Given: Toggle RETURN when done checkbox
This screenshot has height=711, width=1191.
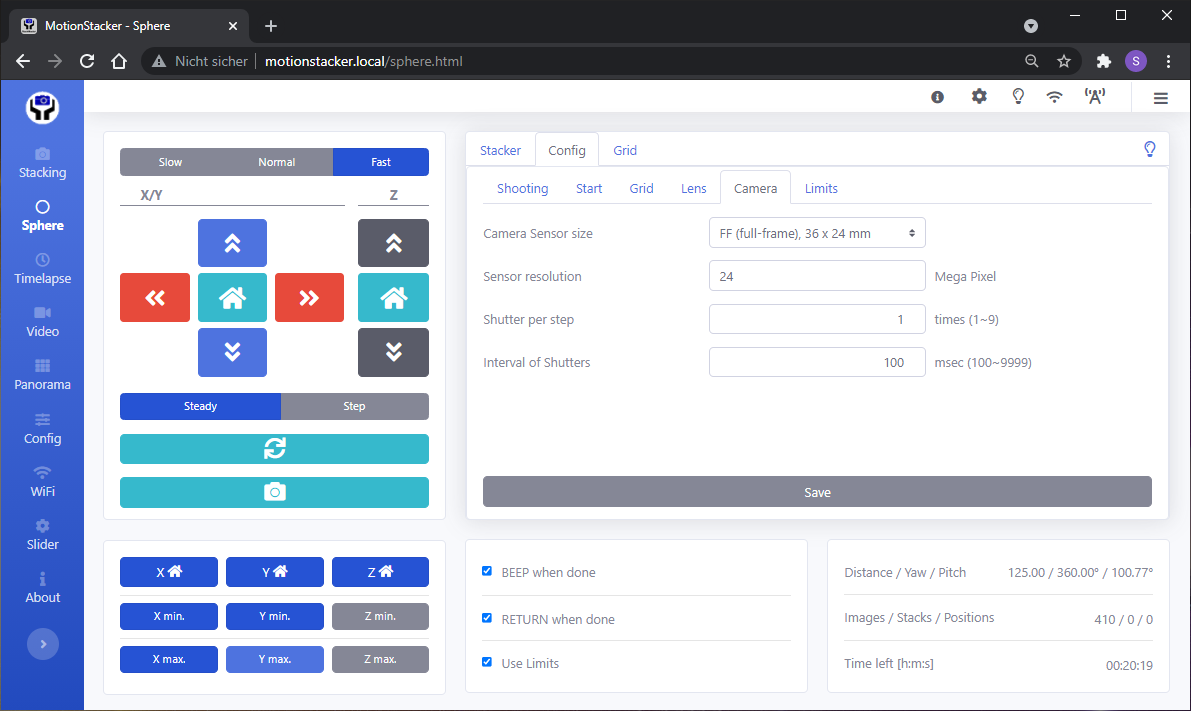Looking at the screenshot, I should 487,618.
